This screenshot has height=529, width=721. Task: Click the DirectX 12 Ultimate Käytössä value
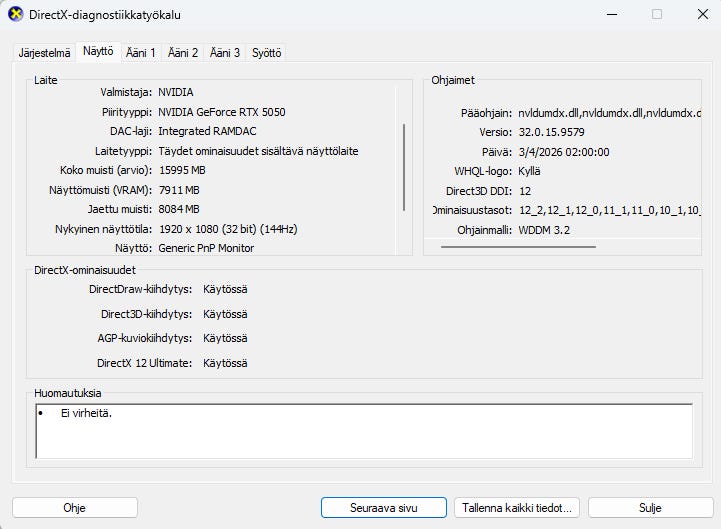coord(225,363)
